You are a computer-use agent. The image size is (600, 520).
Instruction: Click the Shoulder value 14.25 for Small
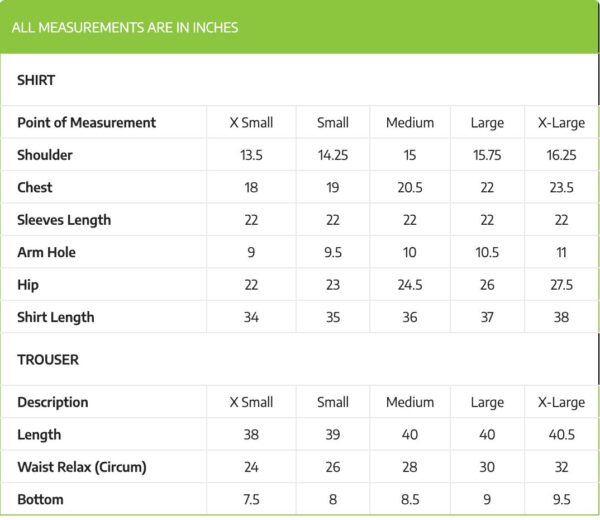point(333,155)
